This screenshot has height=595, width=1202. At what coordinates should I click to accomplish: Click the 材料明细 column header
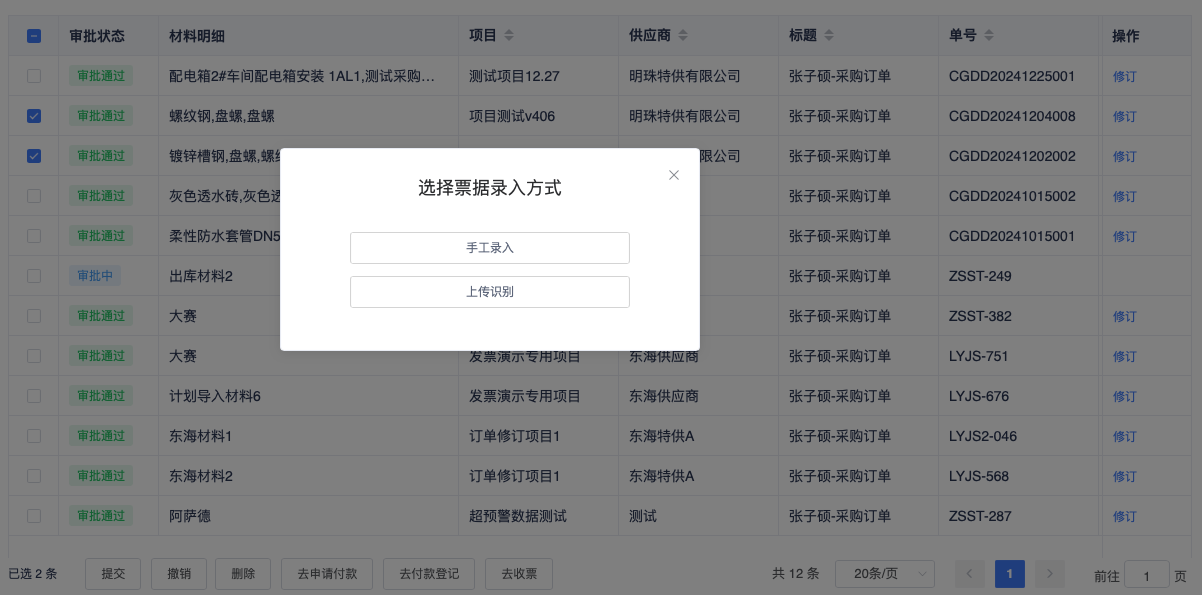(197, 36)
